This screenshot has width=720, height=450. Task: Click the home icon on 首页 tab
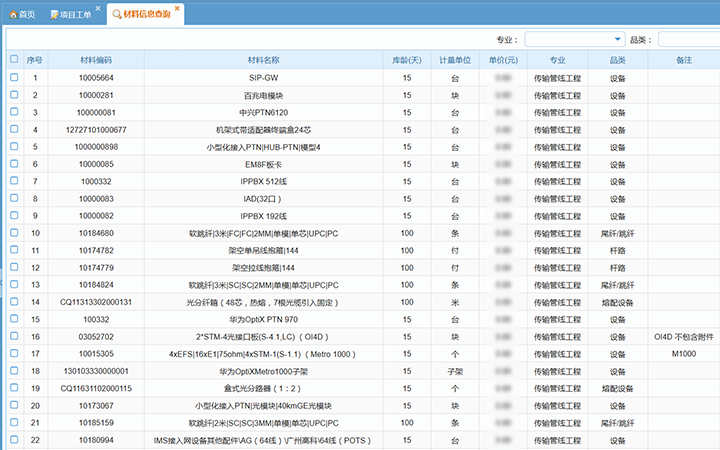[14, 13]
